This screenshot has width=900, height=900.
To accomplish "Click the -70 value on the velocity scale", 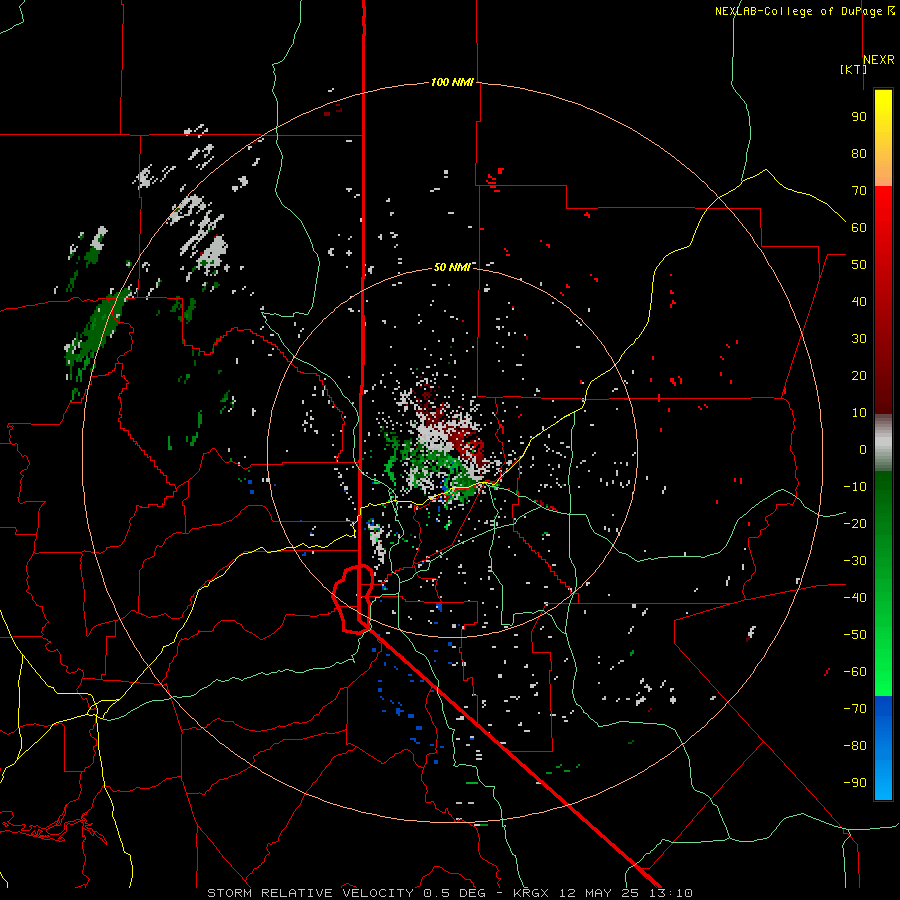I will point(855,709).
